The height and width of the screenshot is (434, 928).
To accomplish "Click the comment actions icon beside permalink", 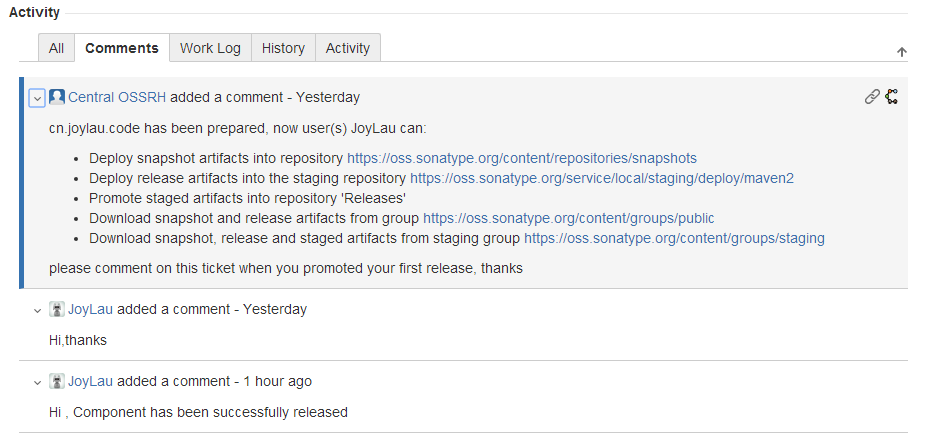I will point(892,97).
